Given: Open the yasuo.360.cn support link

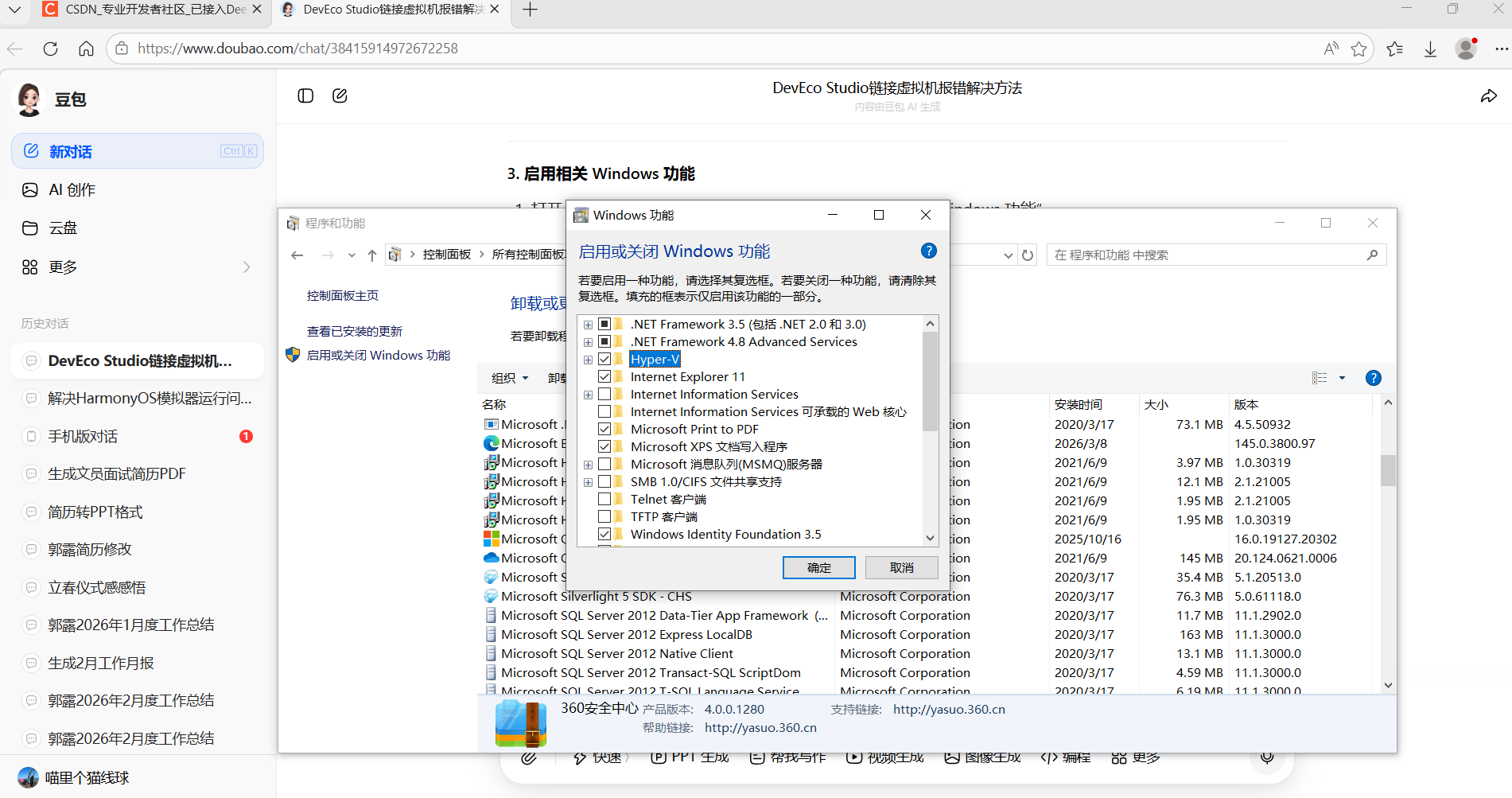Looking at the screenshot, I should tap(949, 709).
